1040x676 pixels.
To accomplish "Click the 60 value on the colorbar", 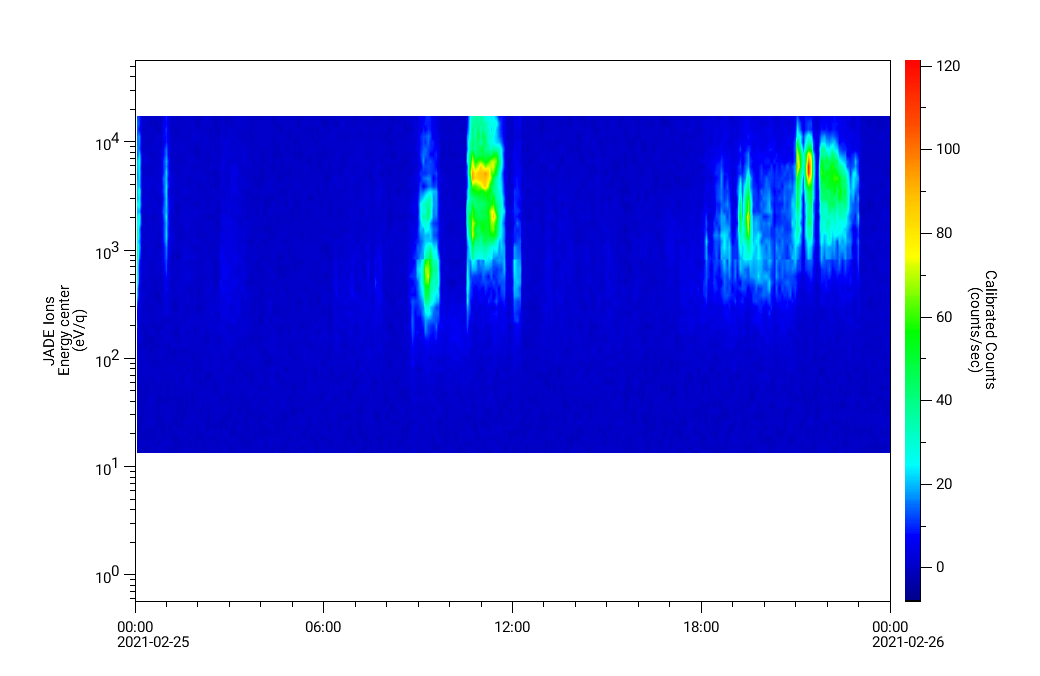I will (x=944, y=316).
